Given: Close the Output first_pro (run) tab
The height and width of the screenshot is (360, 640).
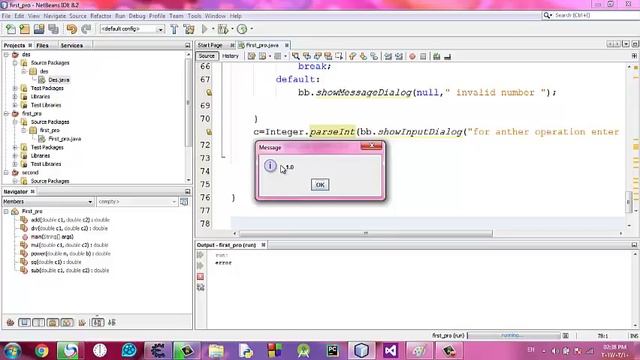Looking at the screenshot, I should [263, 244].
